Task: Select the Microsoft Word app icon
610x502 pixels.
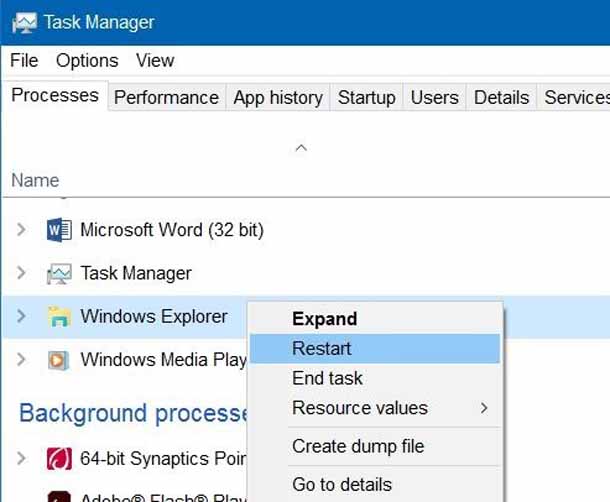Action: pyautogui.click(x=59, y=230)
